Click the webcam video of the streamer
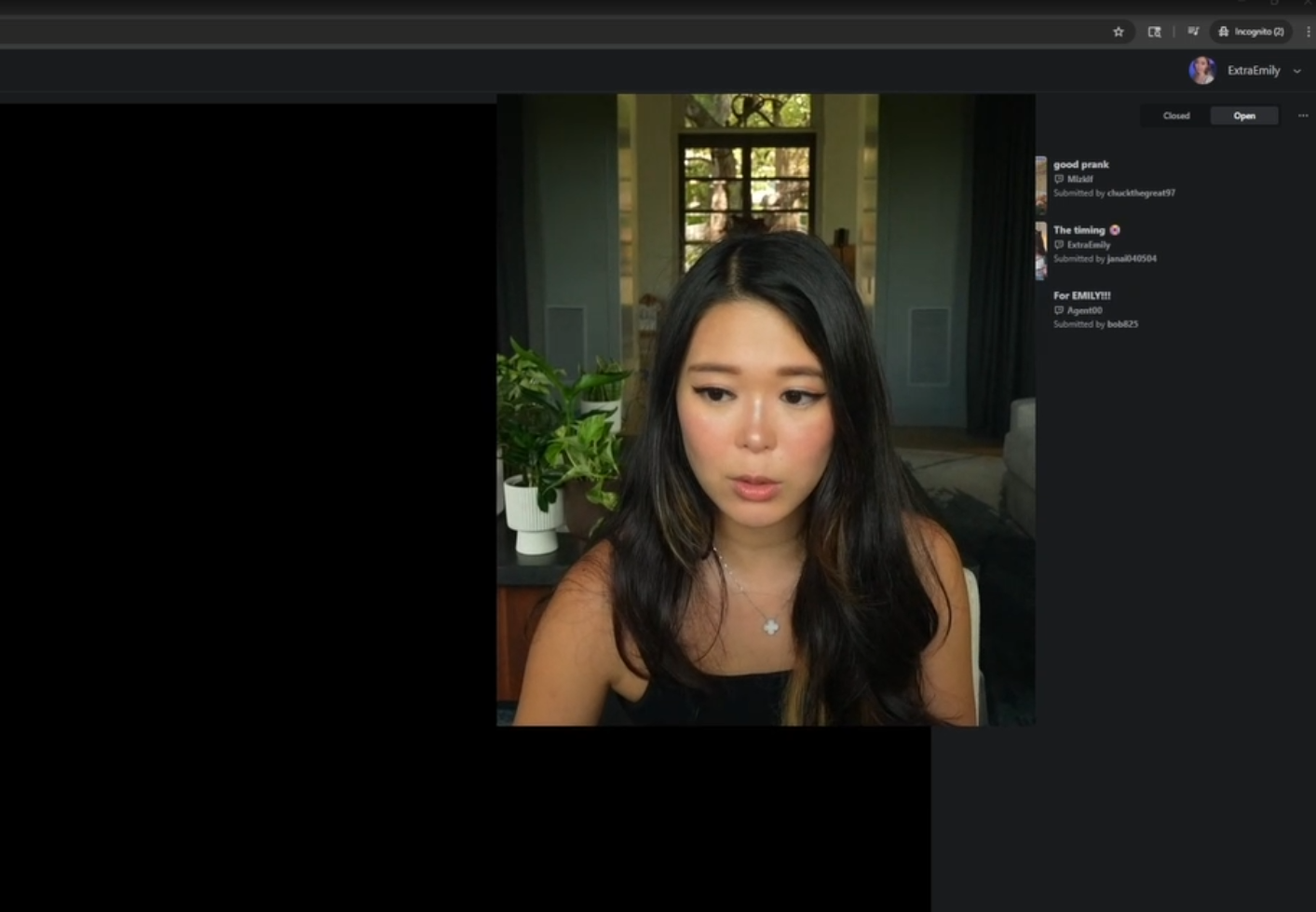Viewport: 1316px width, 912px height. (x=766, y=410)
